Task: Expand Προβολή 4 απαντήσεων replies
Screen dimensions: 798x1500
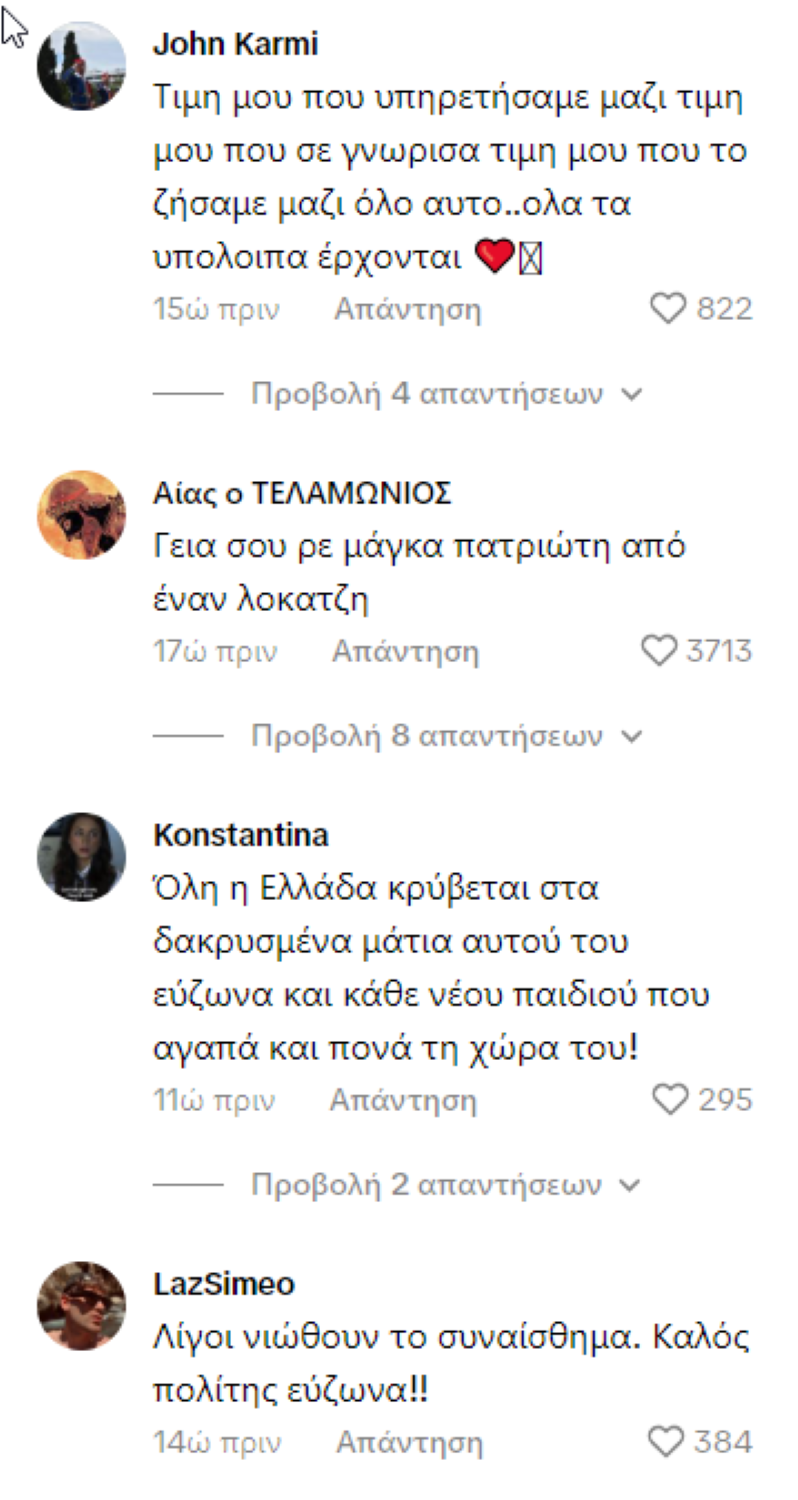Action: (x=446, y=394)
